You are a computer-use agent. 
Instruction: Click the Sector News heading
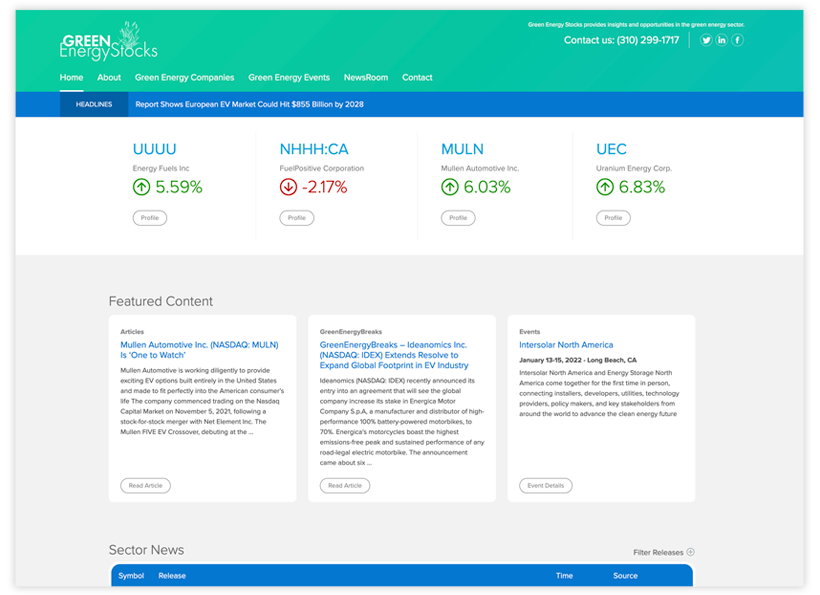[146, 550]
